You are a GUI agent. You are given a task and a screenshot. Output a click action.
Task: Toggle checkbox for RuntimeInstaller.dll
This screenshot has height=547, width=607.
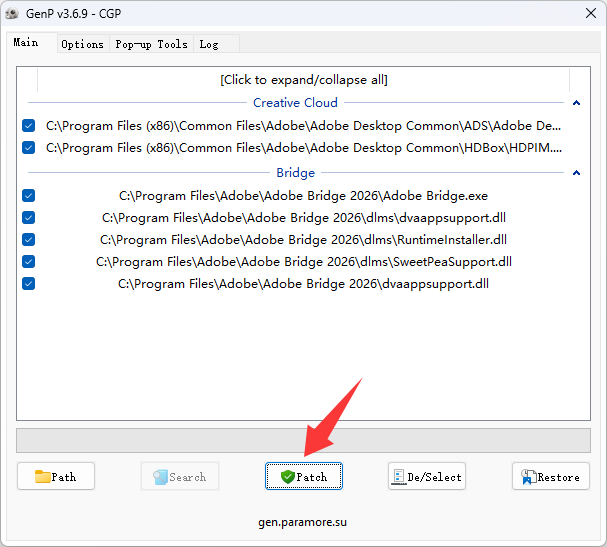click(29, 240)
